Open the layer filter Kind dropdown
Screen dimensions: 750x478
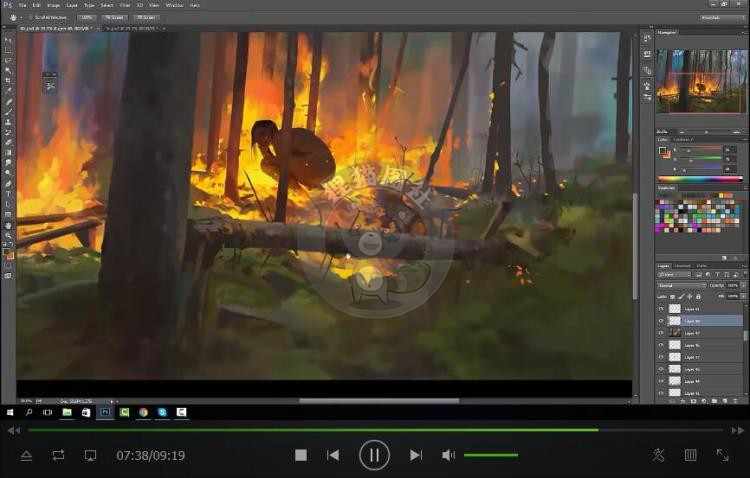[x=673, y=275]
